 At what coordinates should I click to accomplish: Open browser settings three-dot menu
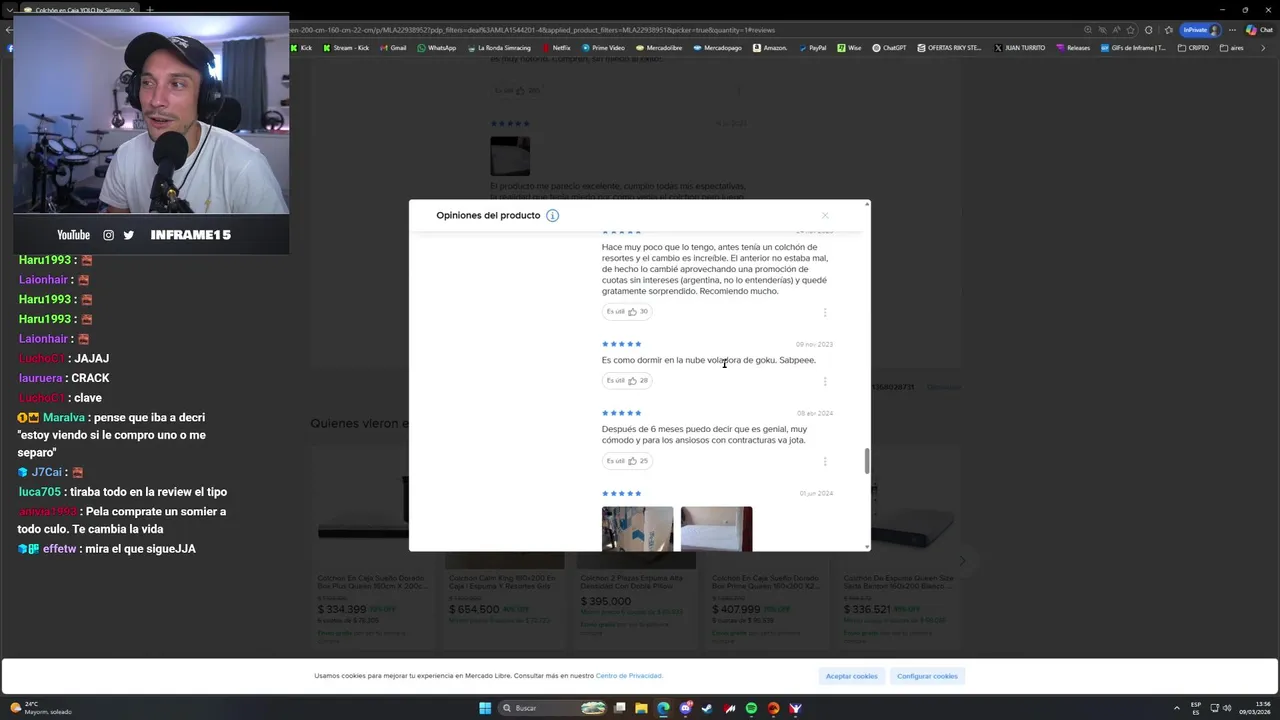(1232, 30)
